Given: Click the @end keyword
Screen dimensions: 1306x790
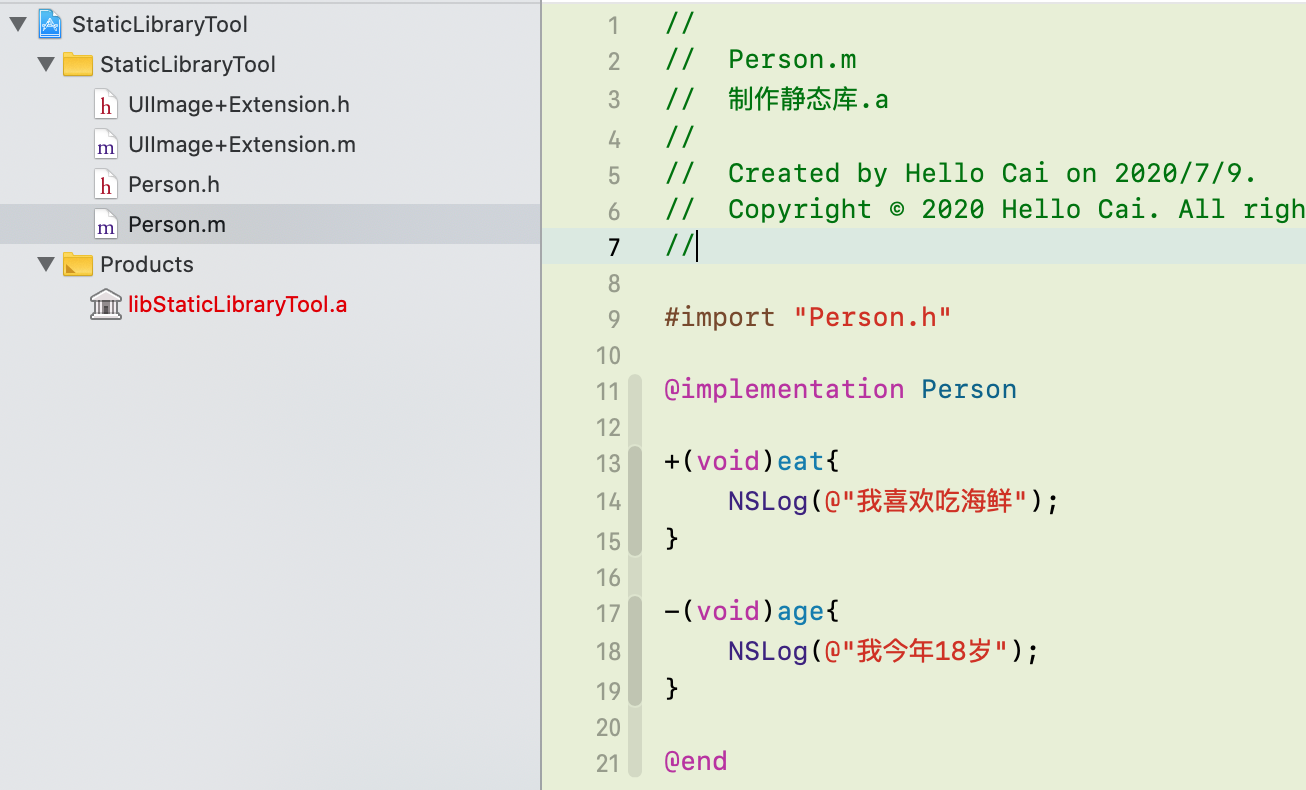Looking at the screenshot, I should coord(696,761).
